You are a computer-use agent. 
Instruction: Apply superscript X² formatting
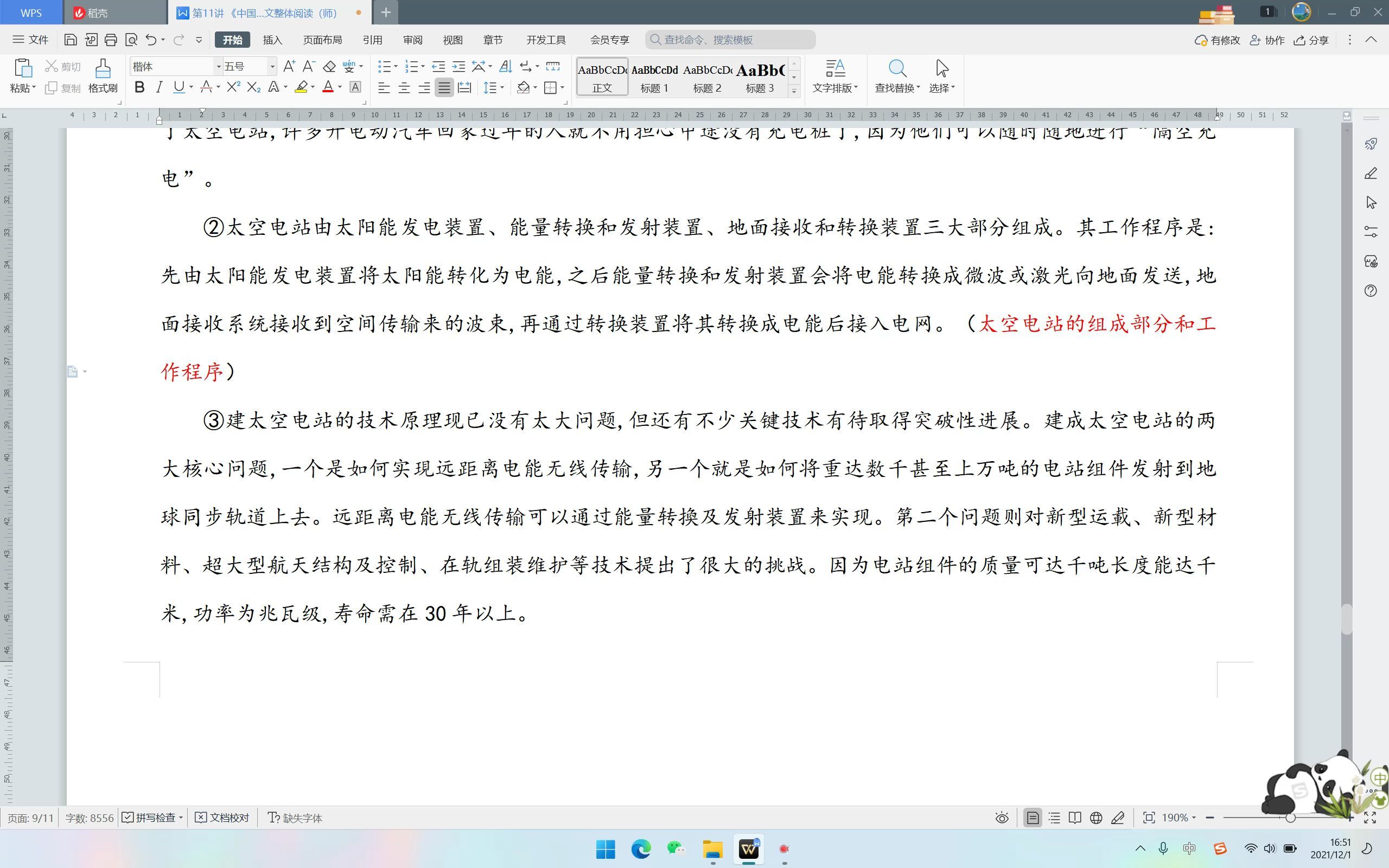click(x=233, y=87)
